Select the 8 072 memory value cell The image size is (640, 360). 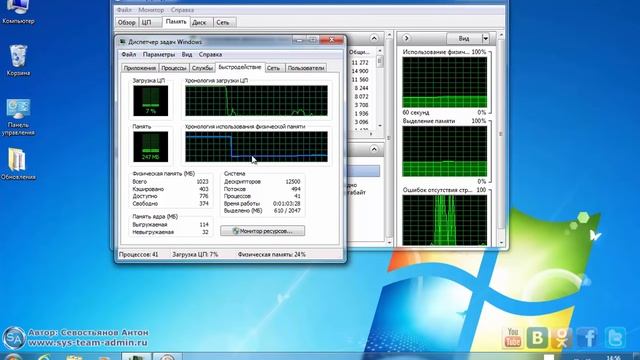pos(361,97)
